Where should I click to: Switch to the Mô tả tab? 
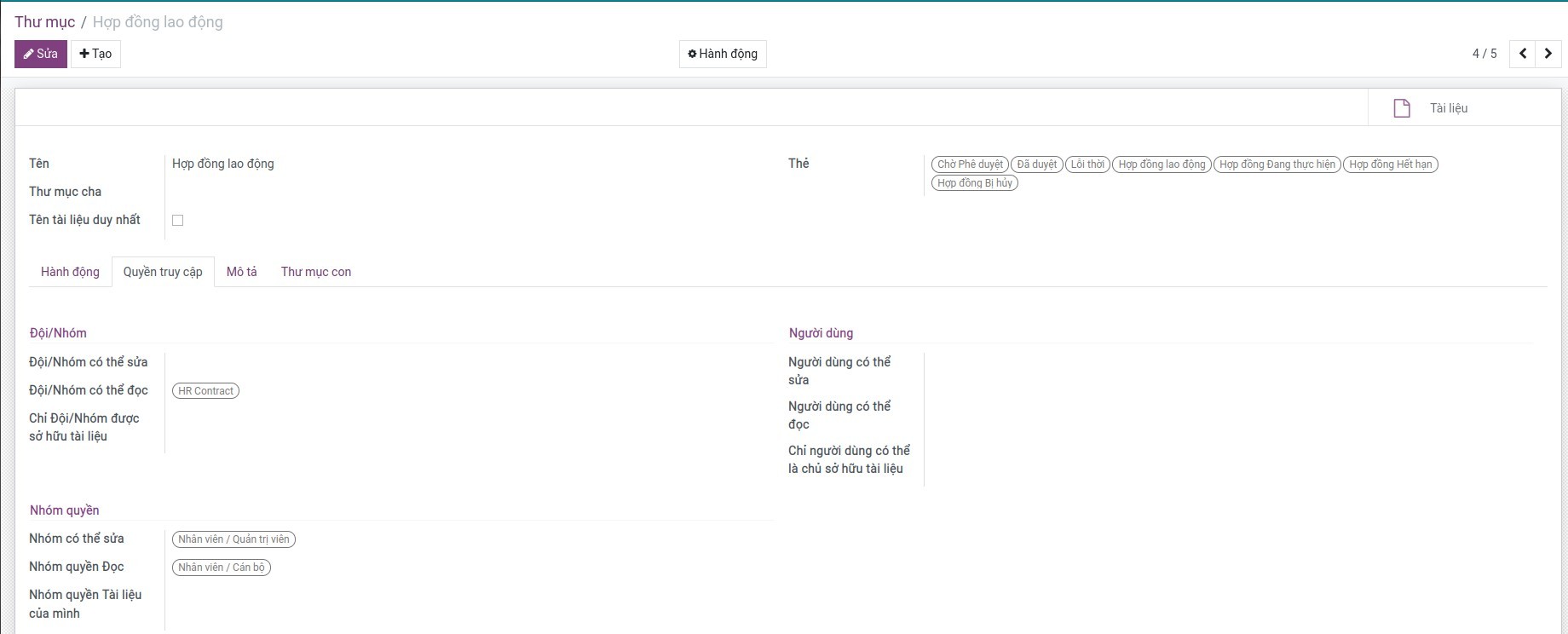pyautogui.click(x=241, y=272)
